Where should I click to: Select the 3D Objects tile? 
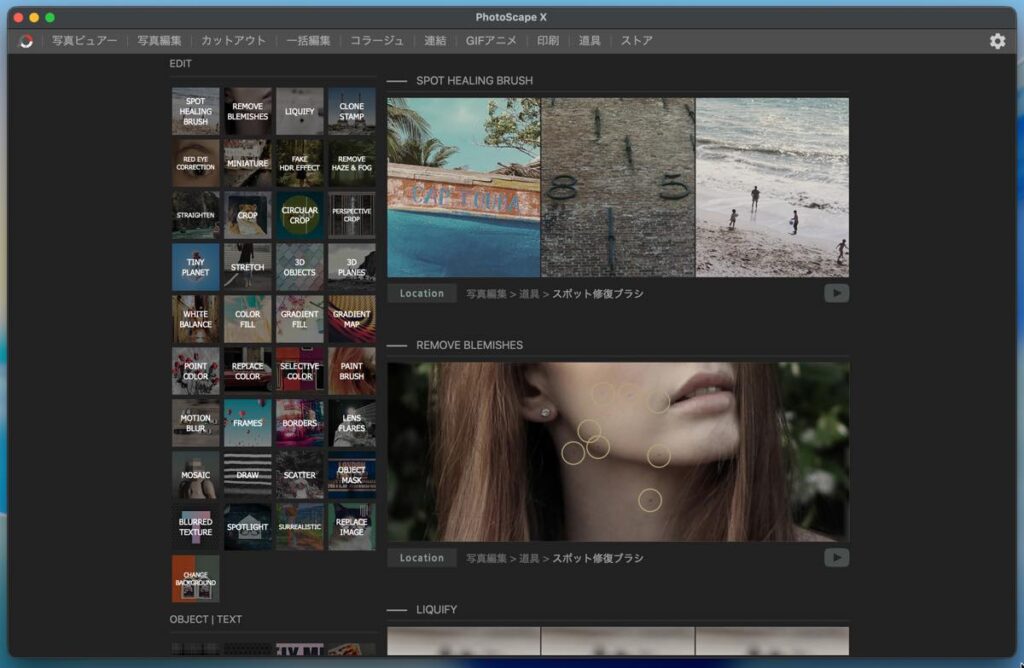pos(300,267)
